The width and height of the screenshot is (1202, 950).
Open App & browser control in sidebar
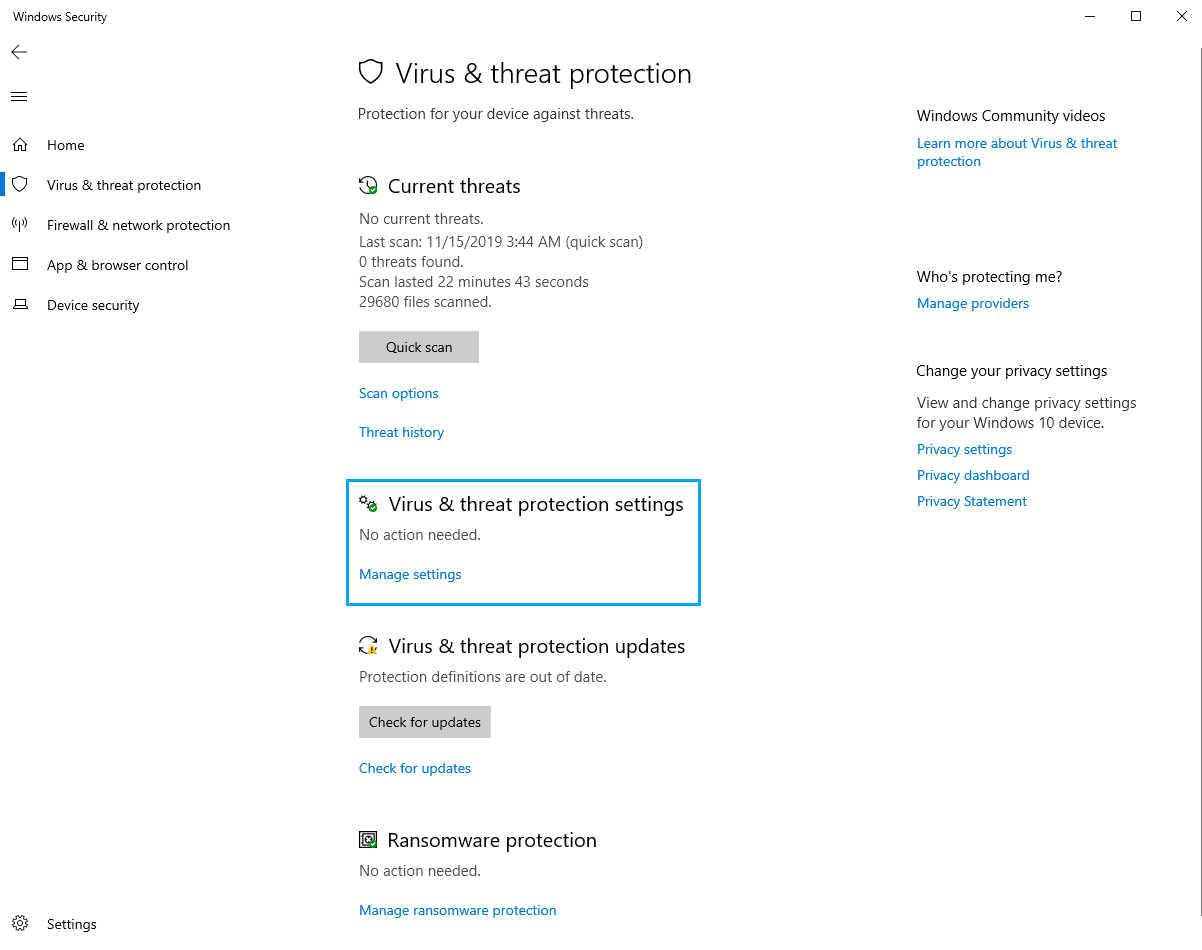[118, 265]
